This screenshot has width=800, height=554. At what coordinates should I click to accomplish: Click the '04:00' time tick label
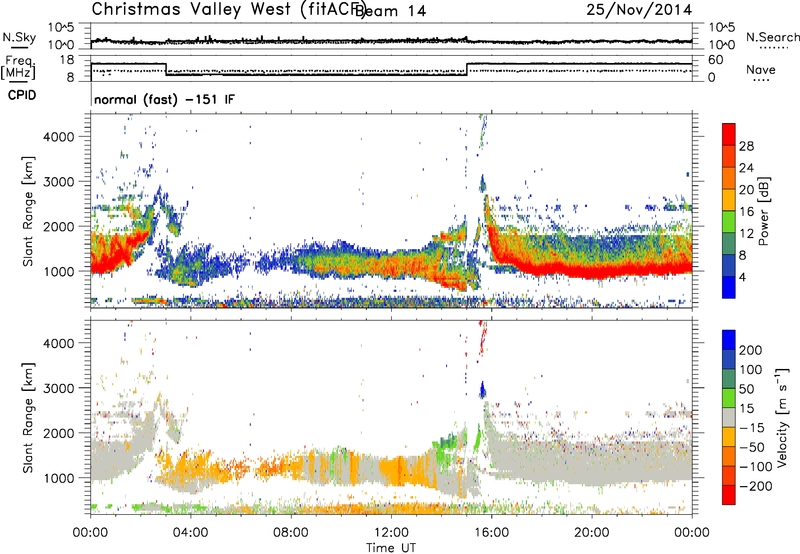click(190, 533)
